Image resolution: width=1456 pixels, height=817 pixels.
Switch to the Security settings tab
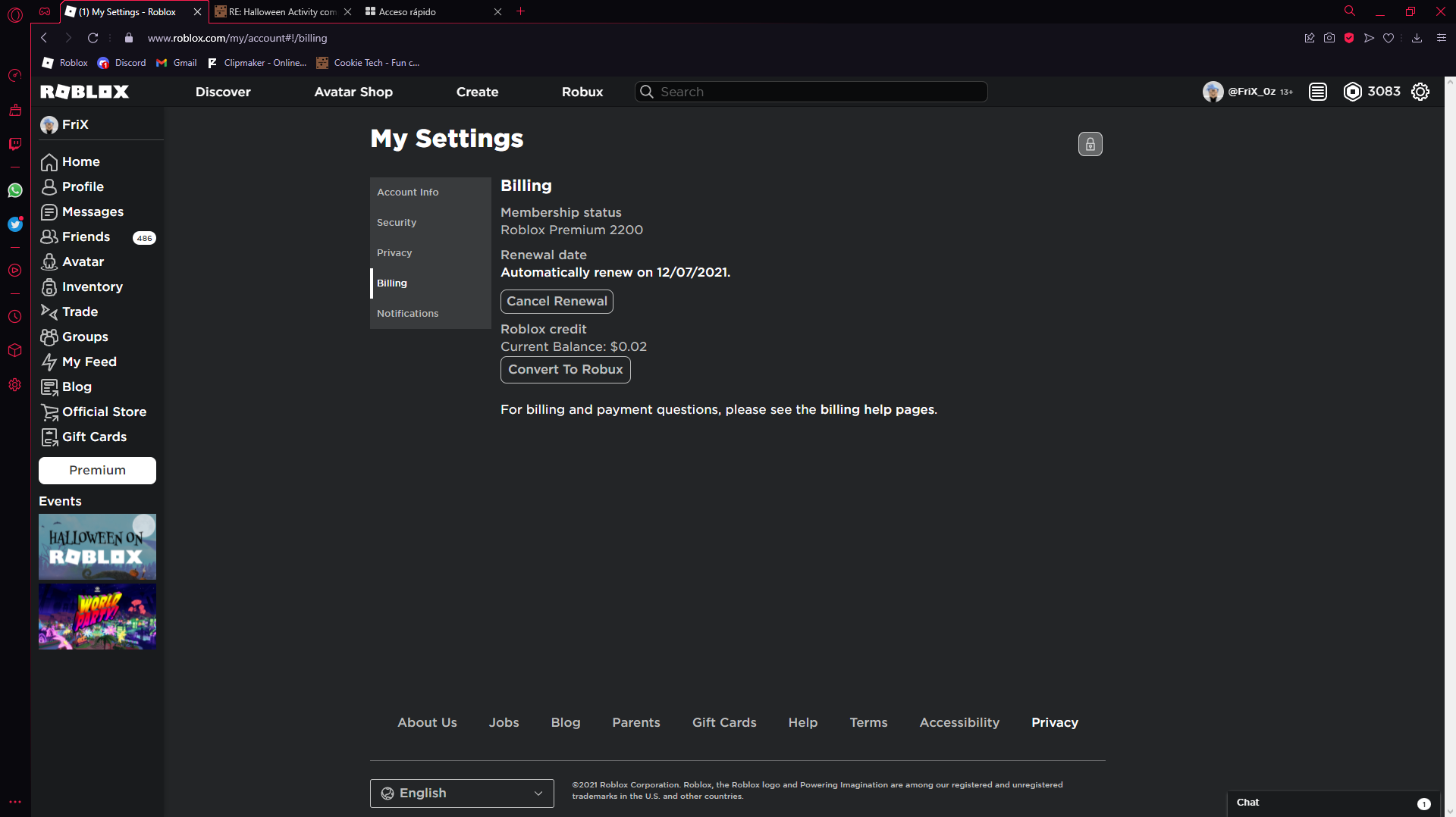coord(430,223)
